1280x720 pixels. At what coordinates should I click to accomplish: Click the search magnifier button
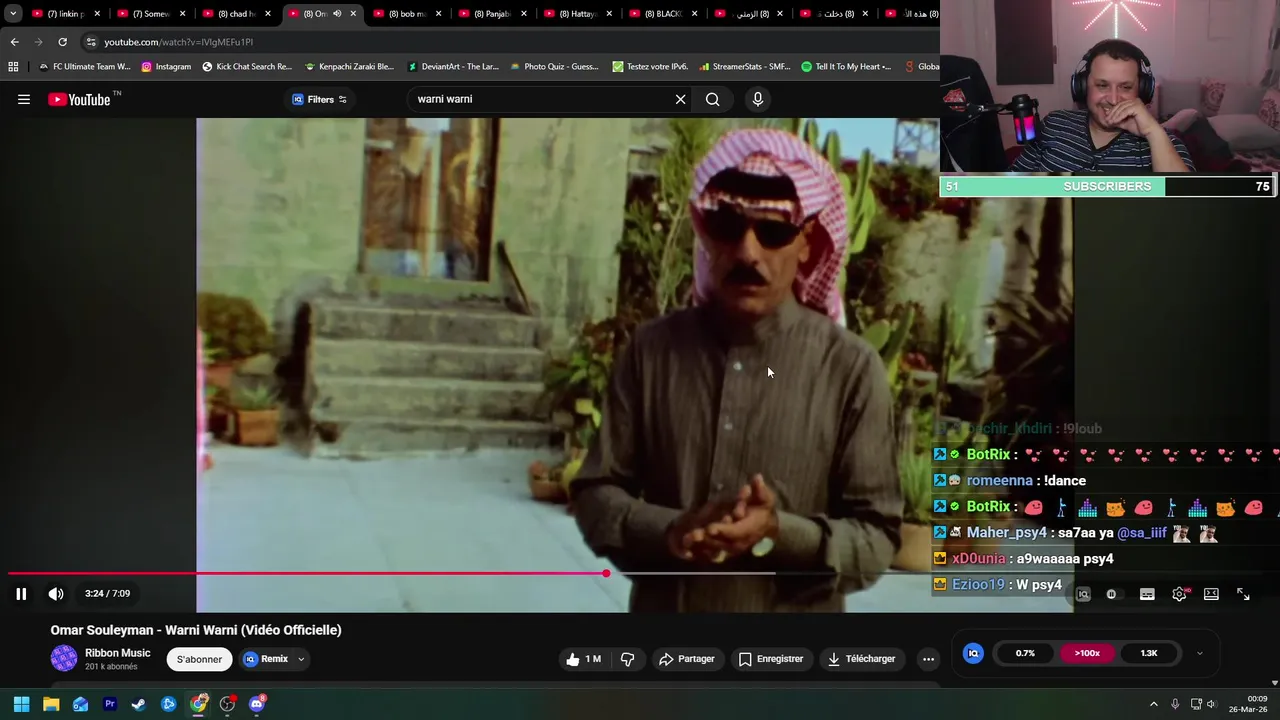(x=712, y=99)
